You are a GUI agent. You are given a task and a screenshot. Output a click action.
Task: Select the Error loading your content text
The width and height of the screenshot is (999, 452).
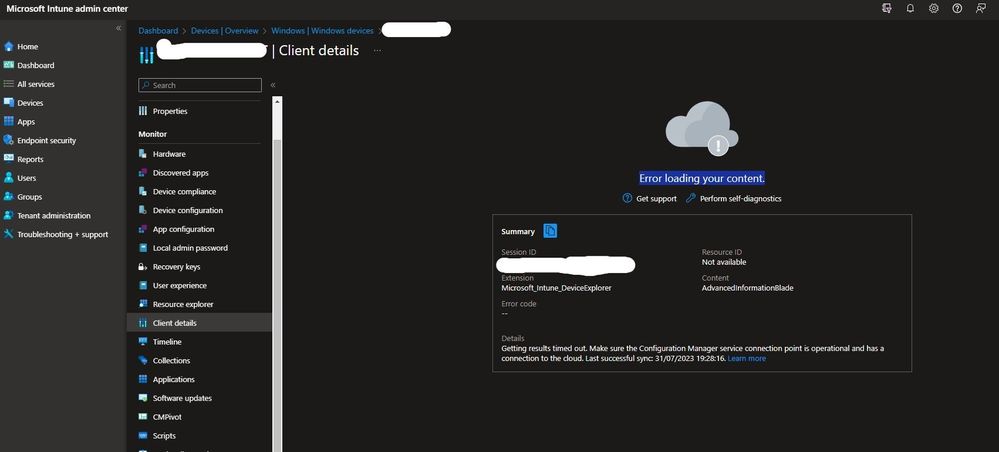702,179
